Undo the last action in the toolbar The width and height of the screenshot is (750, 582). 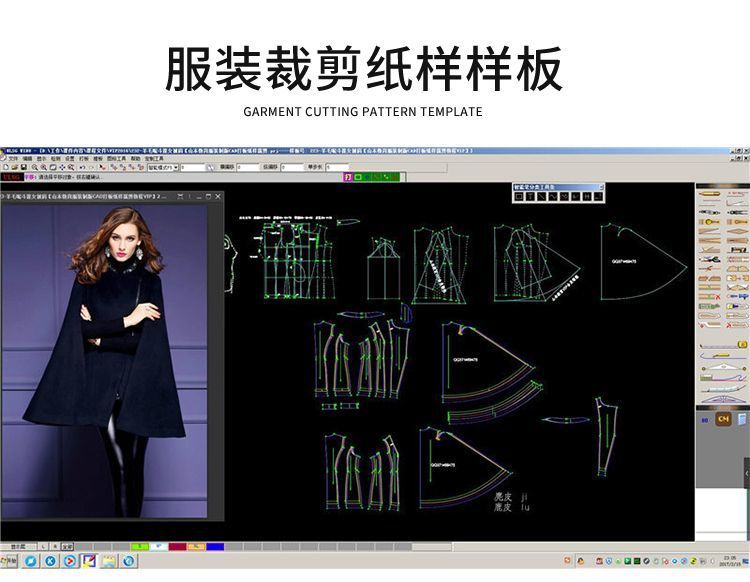[x=82, y=167]
